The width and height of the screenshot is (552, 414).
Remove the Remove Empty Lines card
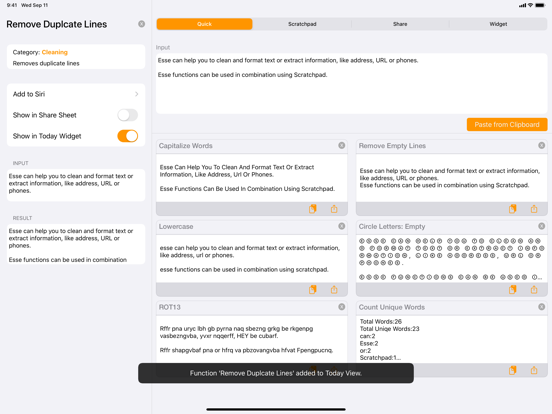click(541, 145)
